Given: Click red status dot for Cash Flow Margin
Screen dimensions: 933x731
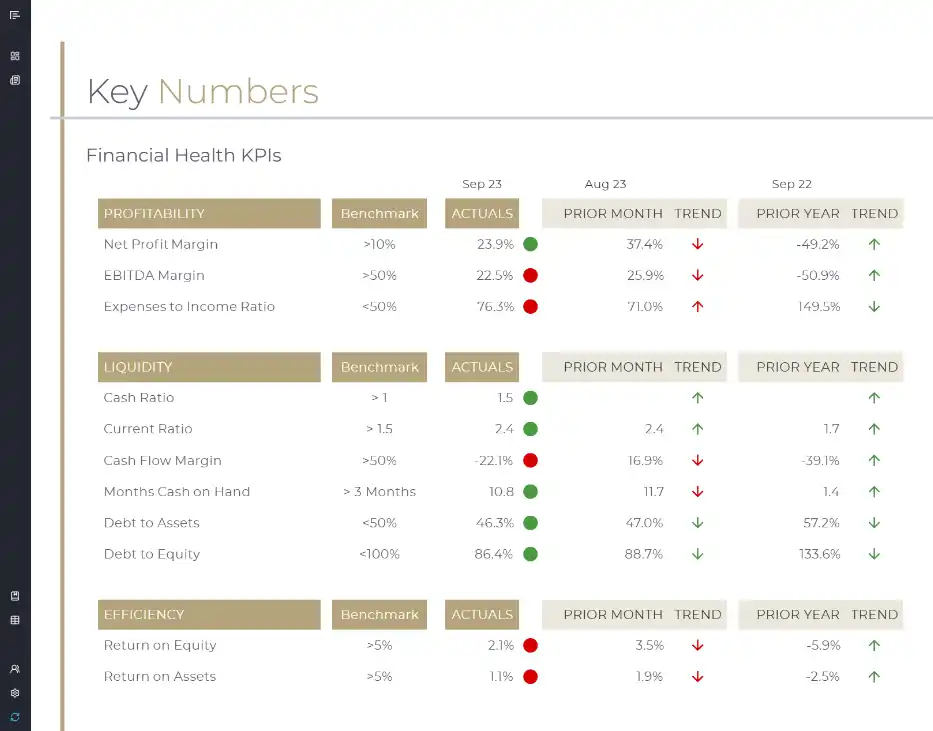Looking at the screenshot, I should point(530,460).
